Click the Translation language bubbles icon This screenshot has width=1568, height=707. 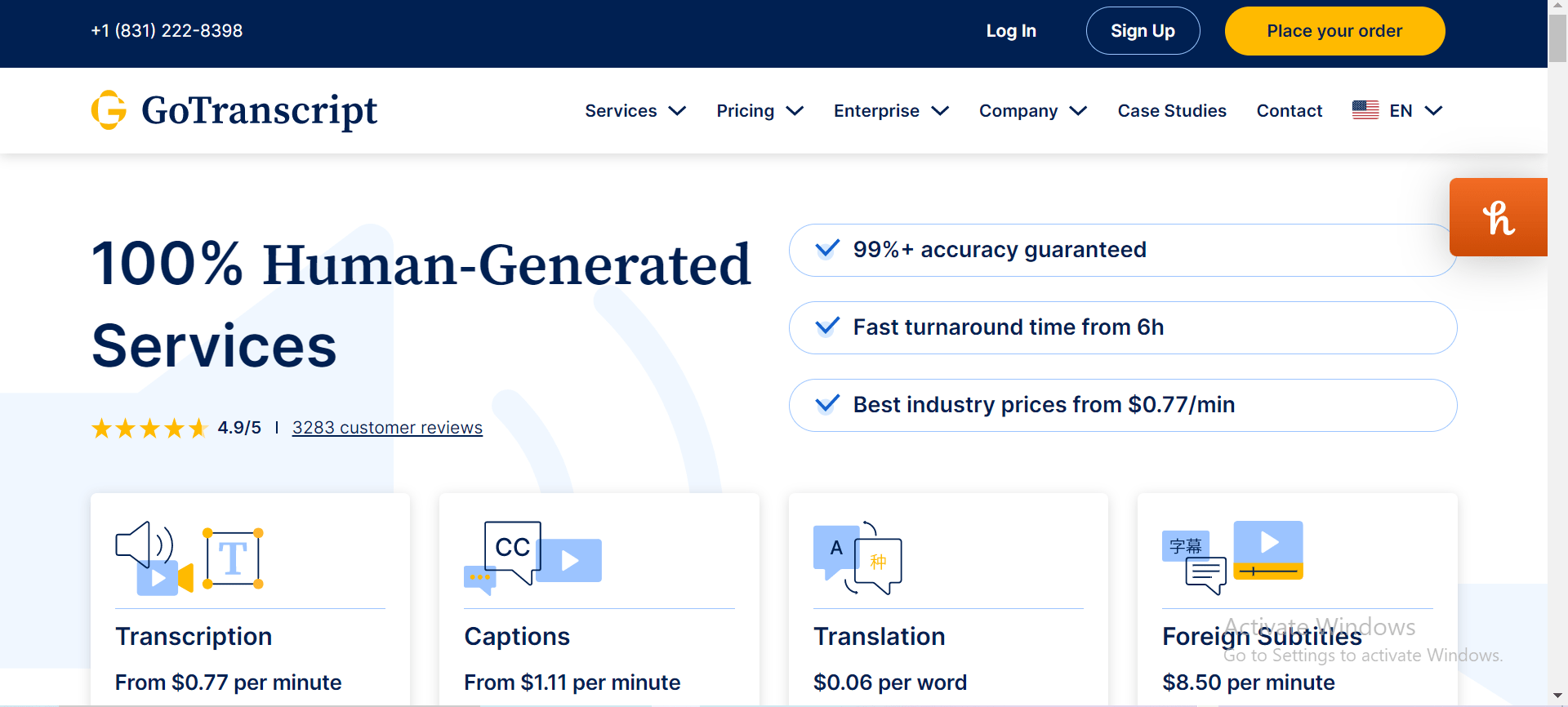[857, 558]
